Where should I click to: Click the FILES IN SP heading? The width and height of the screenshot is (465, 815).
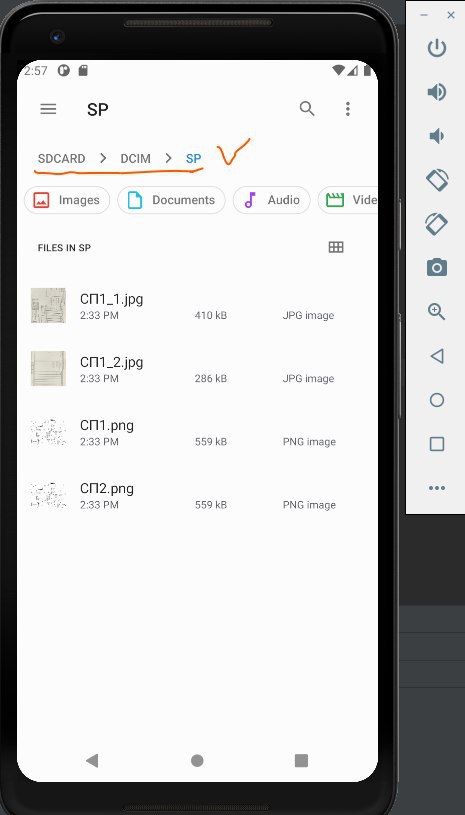[x=64, y=248]
